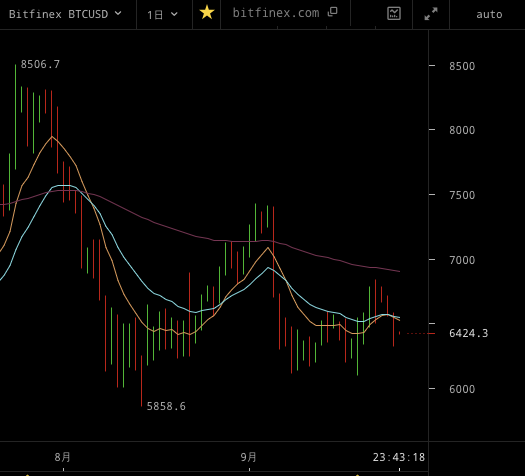Enter fullscreen with the expand arrows icon
Screen dimensions: 525x476
pyautogui.click(x=431, y=14)
